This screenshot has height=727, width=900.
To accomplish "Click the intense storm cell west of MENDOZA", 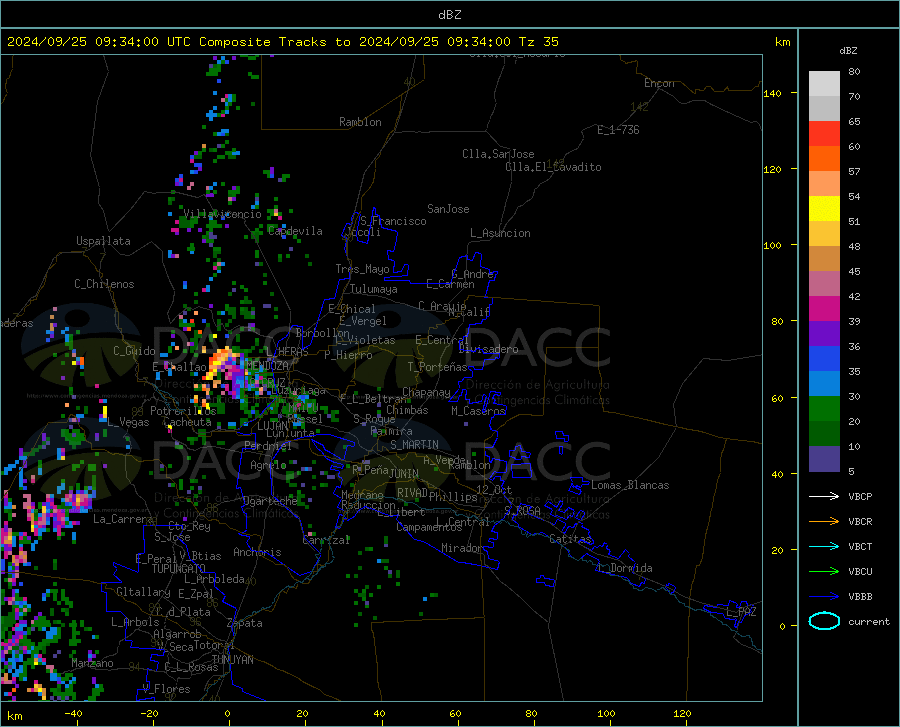I will coord(227,369).
